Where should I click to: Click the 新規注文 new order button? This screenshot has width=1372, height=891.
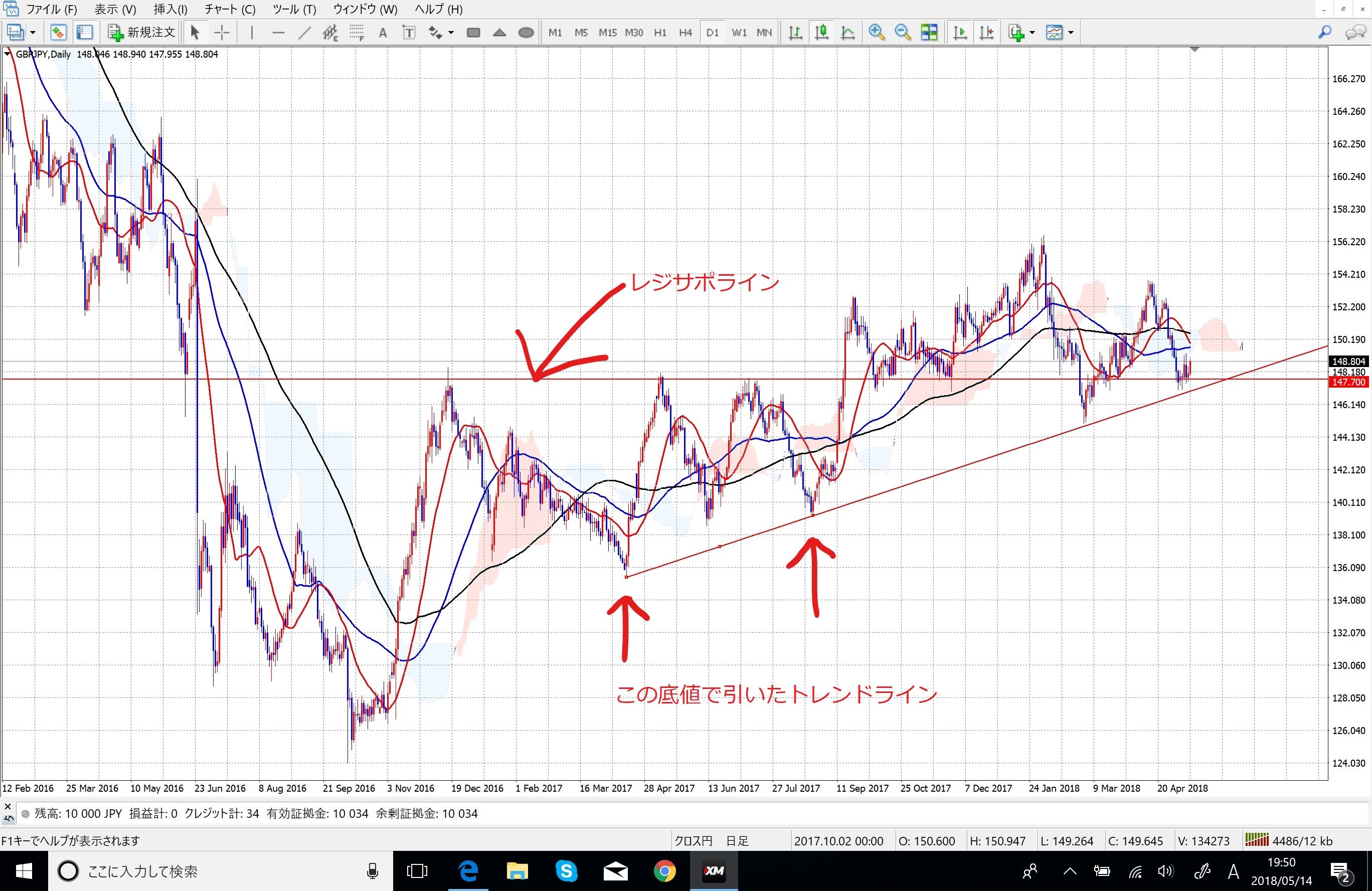click(x=141, y=33)
